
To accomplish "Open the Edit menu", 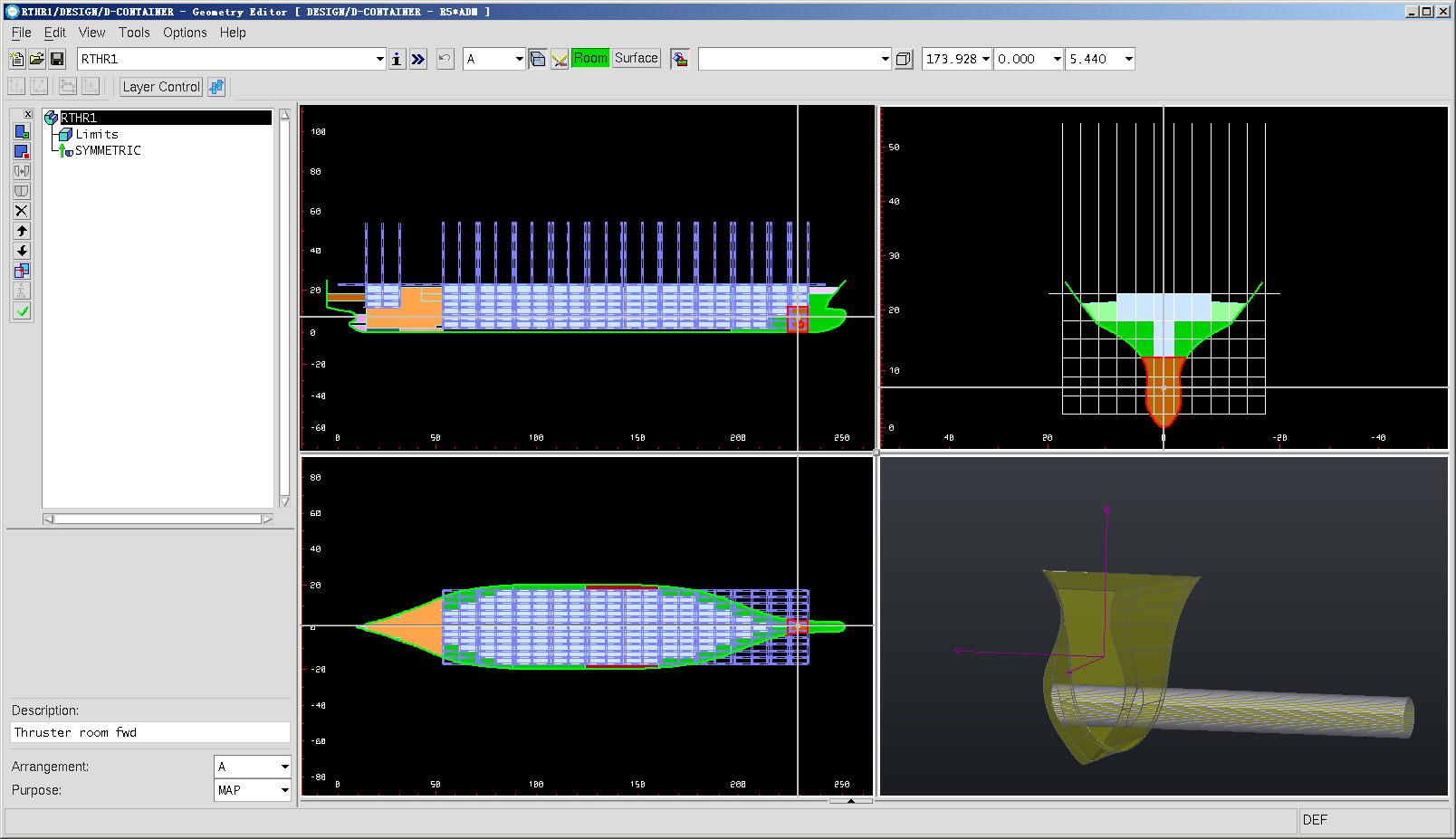I will pos(55,33).
